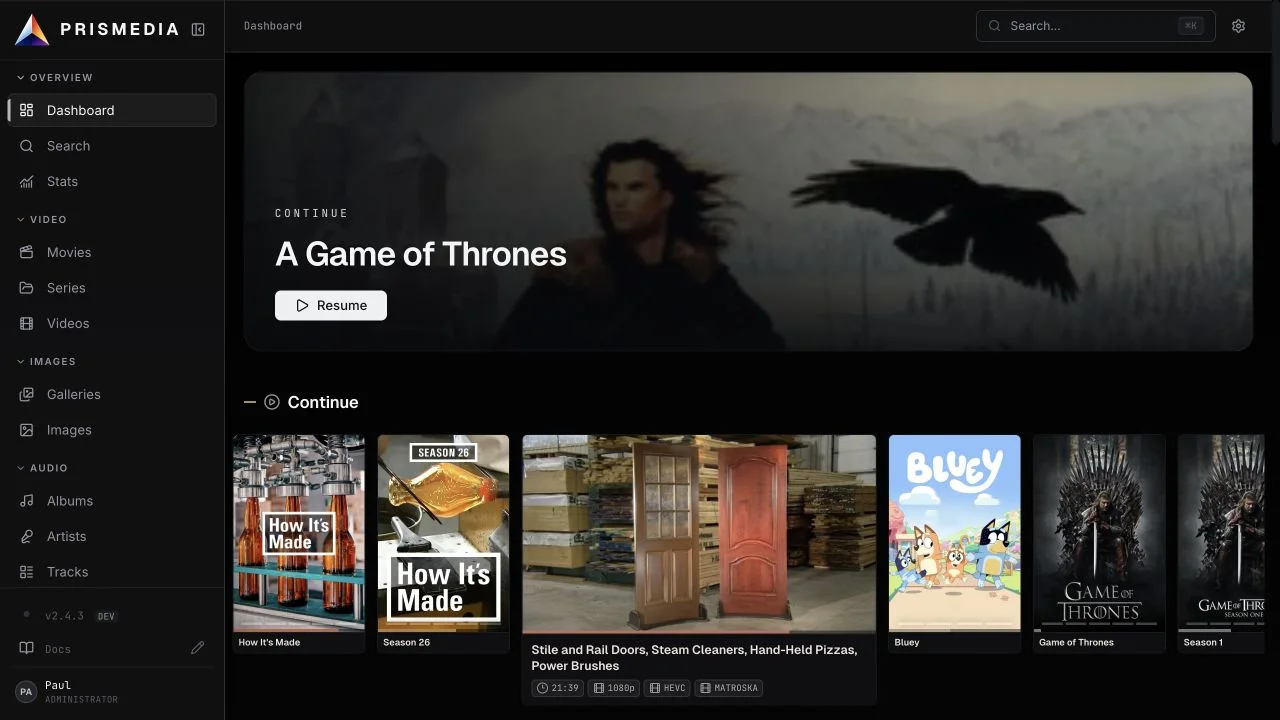Click the DEV badge in the sidebar

106,616
